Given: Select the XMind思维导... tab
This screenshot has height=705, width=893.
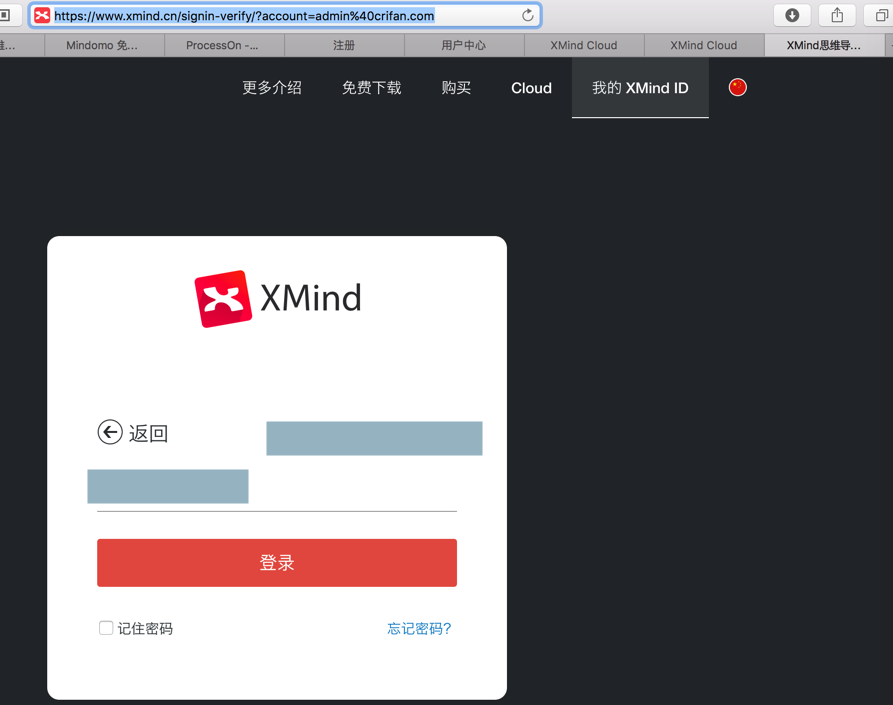Looking at the screenshot, I should [x=824, y=45].
